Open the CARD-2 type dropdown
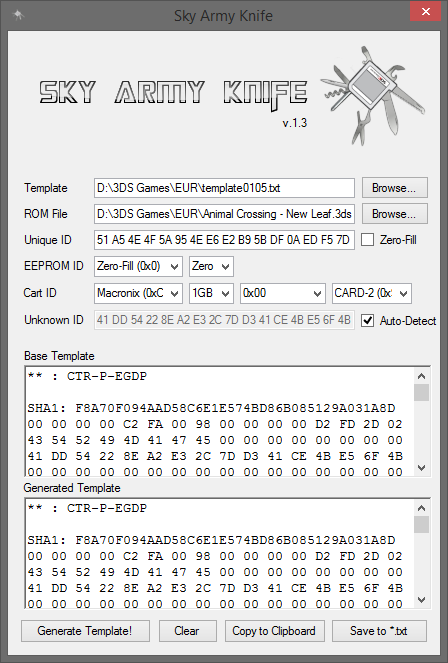448x663 pixels. tap(372, 293)
